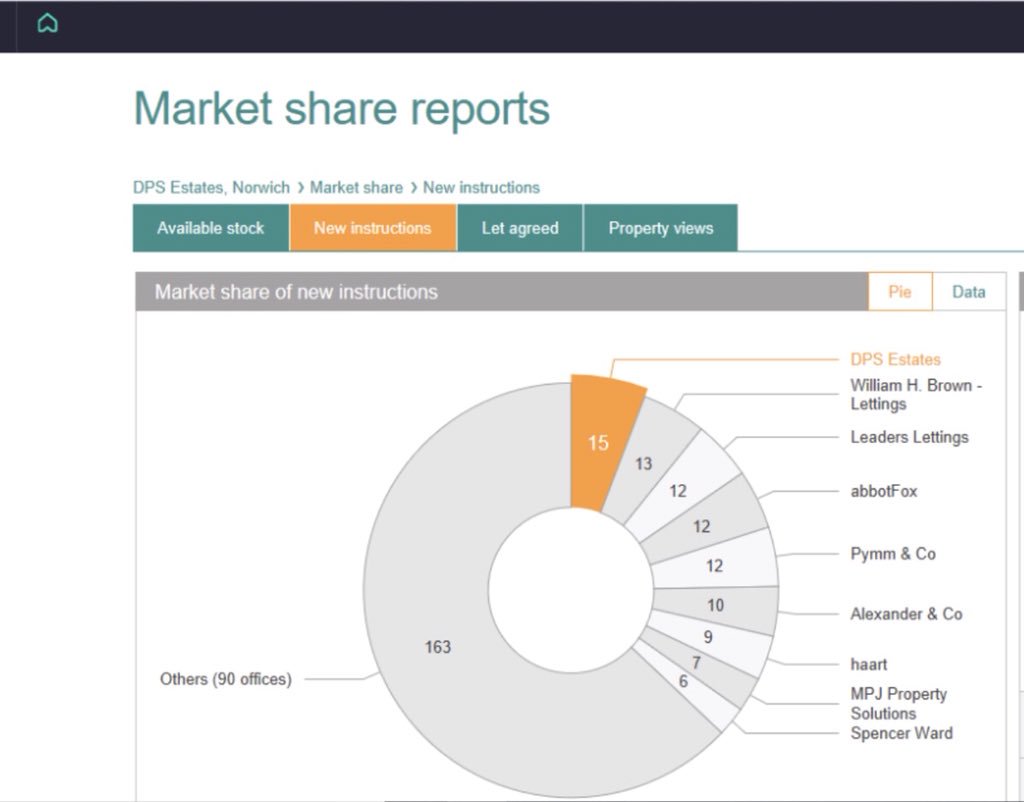Click the Others 163 pie slice

tap(438, 647)
